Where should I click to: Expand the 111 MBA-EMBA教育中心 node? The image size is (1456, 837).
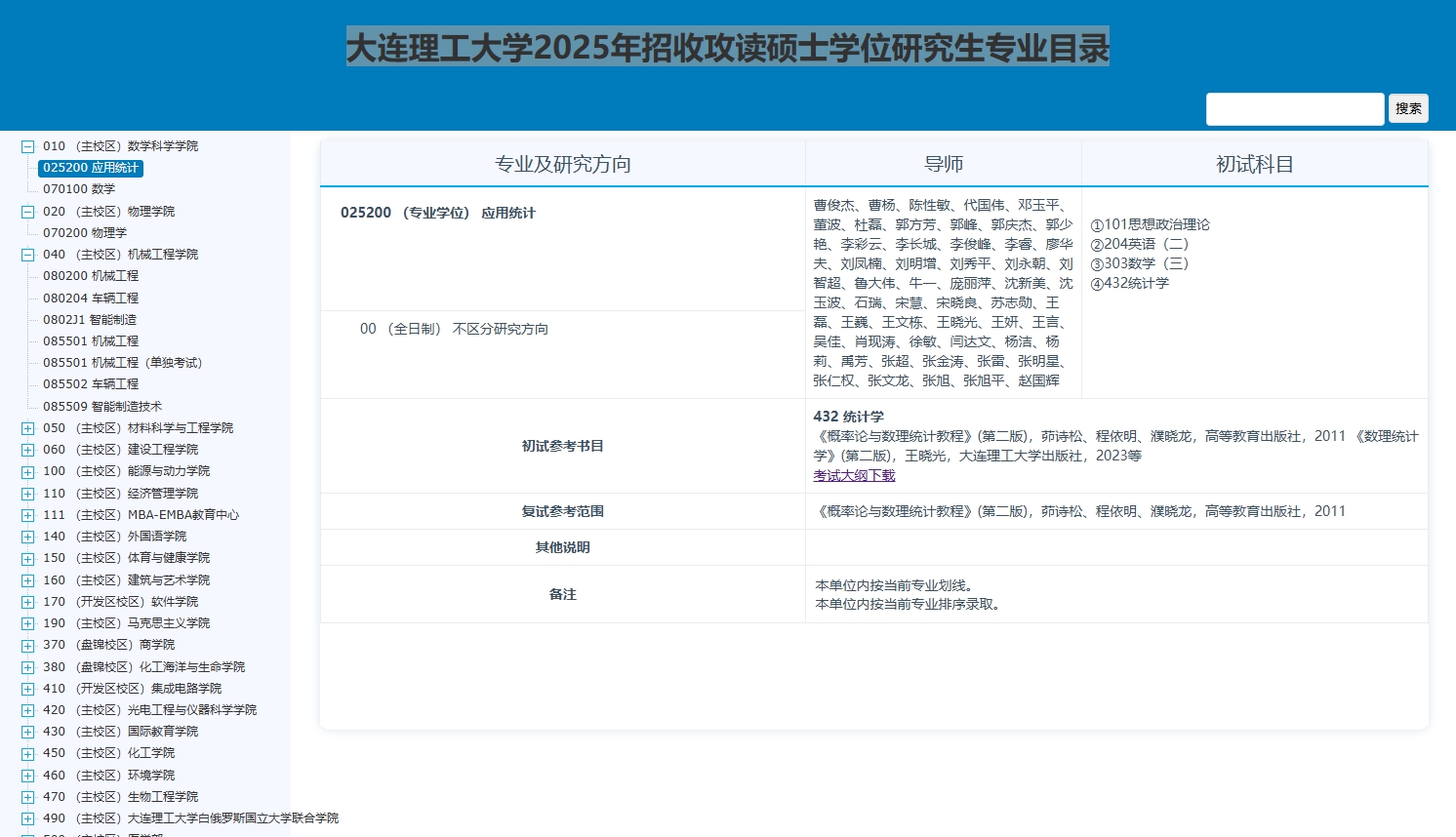[28, 515]
